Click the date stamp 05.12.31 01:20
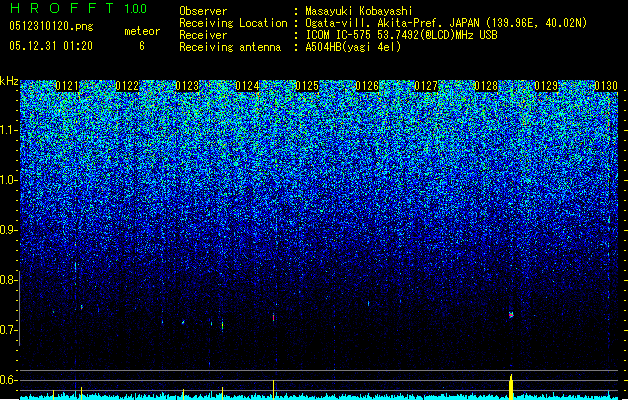629x400 pixels. [51, 46]
